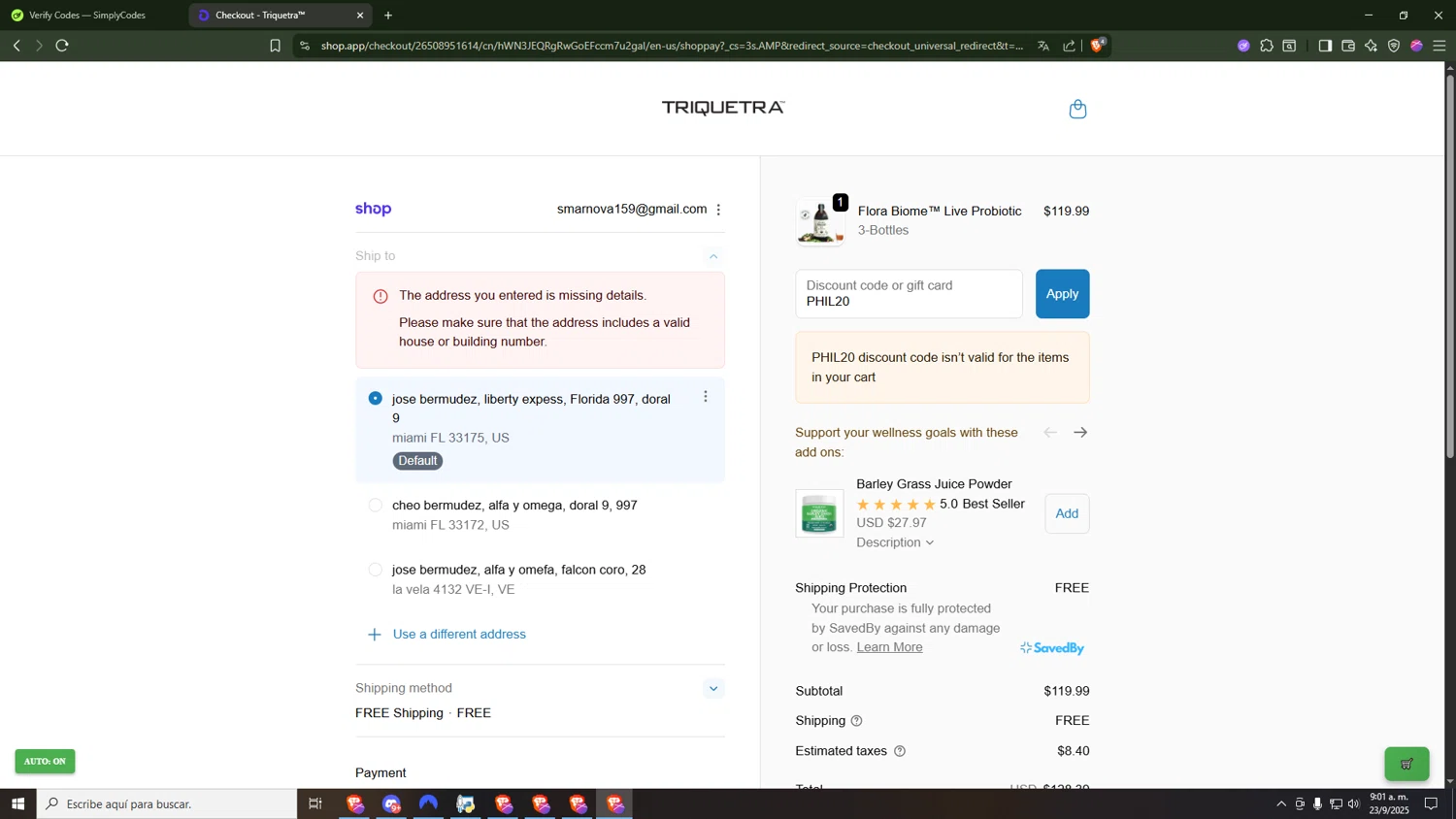Expand Barley Grass Description dropdown
The width and height of the screenshot is (1456, 819).
pos(895,542)
